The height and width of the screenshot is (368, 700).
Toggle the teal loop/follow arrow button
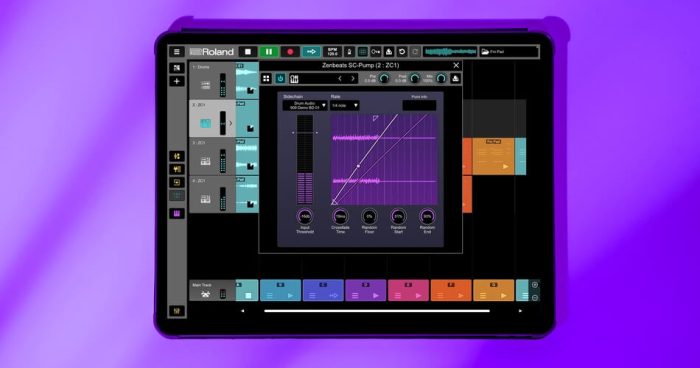[x=312, y=52]
